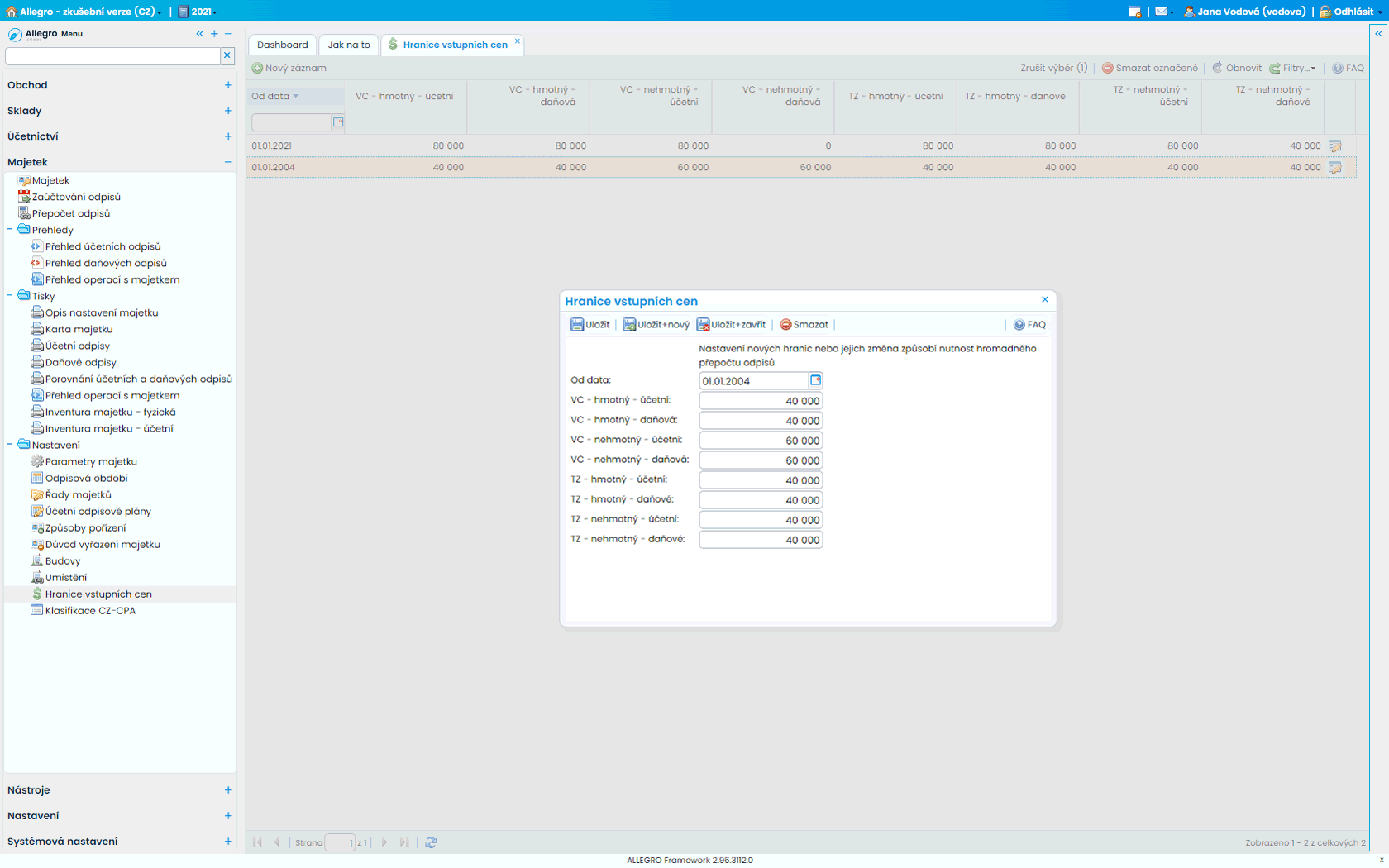1389x868 pixels.
Task: Click the TZ - nehmotný - daňové value field
Action: (x=761, y=540)
